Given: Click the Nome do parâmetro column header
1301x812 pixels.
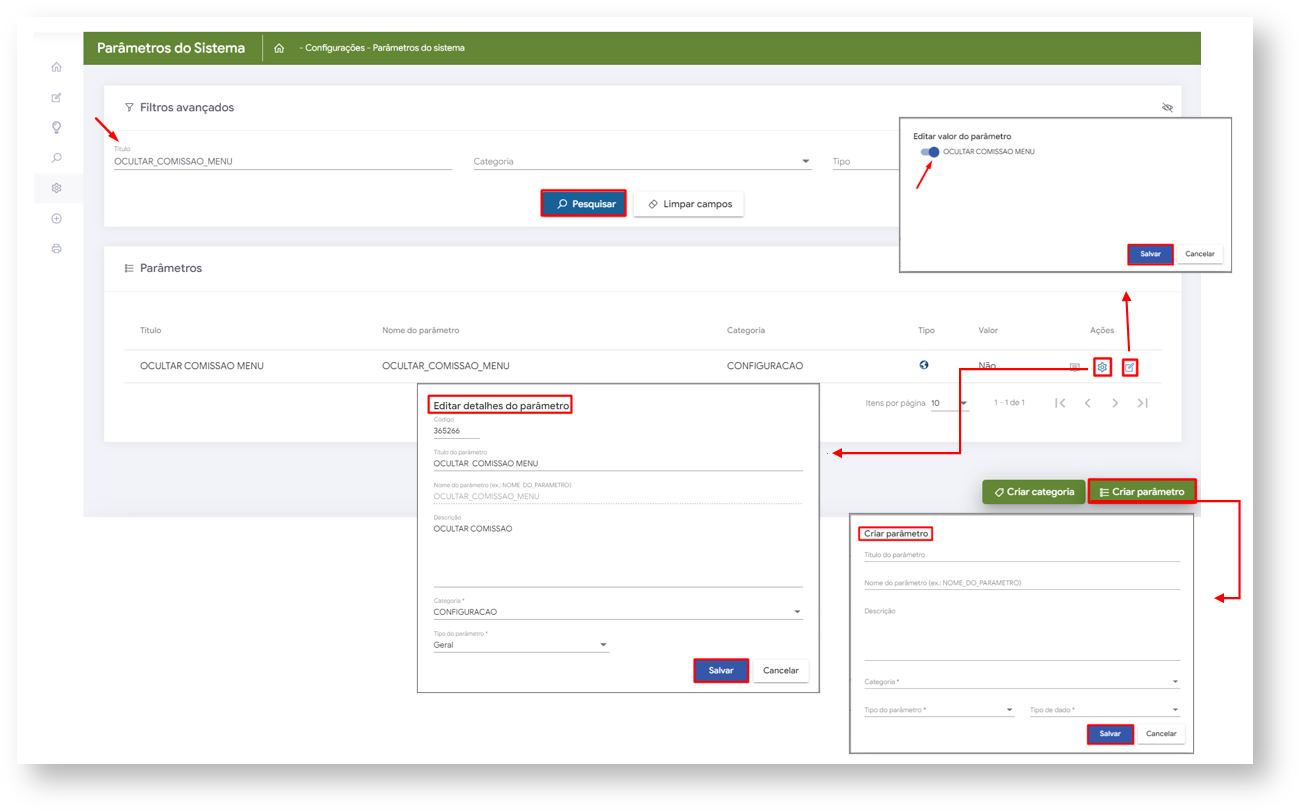Looking at the screenshot, I should [x=421, y=330].
